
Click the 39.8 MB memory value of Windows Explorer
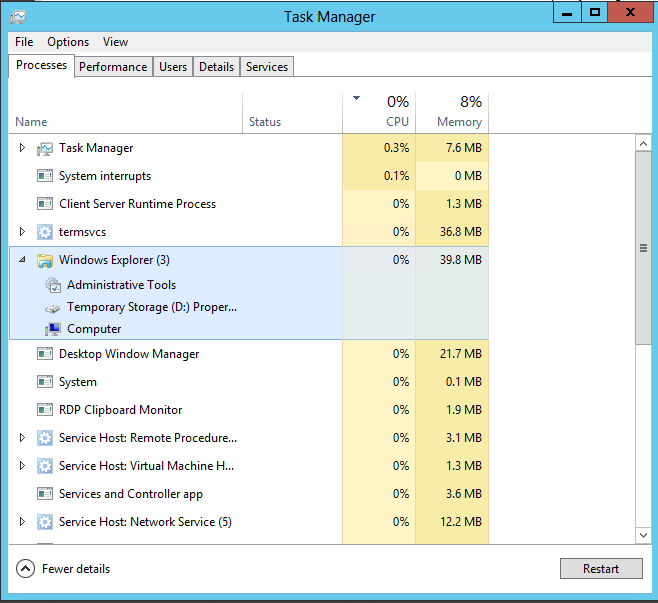(x=461, y=260)
